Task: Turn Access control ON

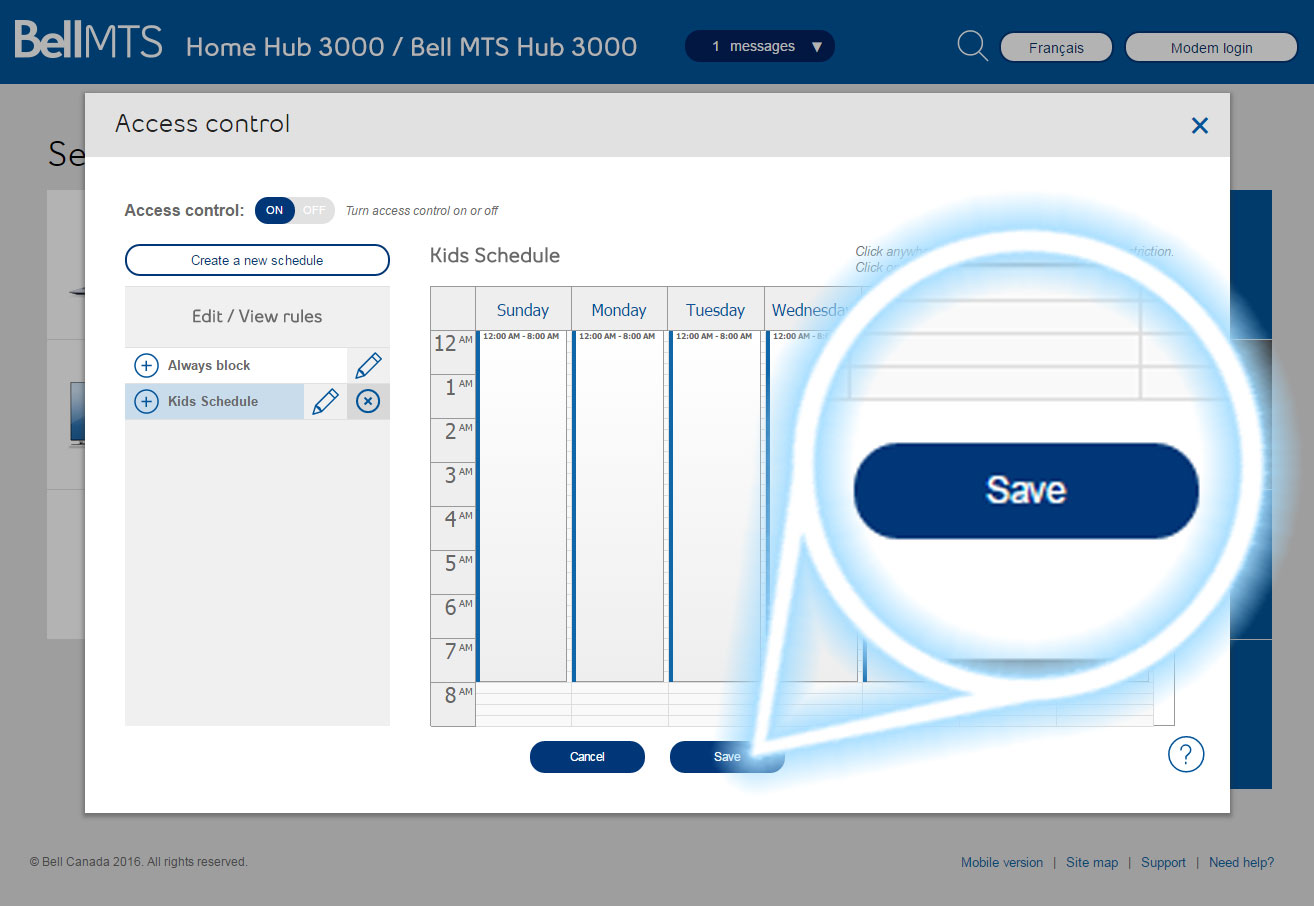Action: 275,210
